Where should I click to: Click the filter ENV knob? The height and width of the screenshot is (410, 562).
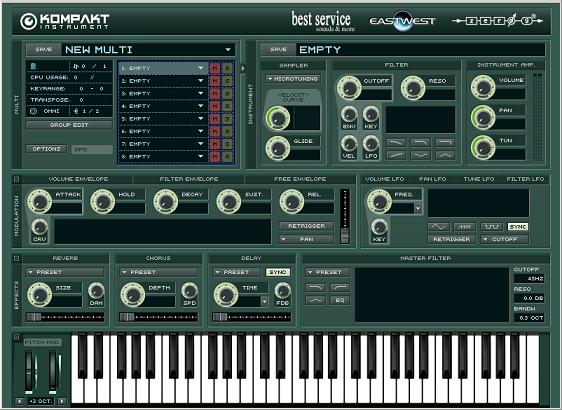pyautogui.click(x=349, y=115)
